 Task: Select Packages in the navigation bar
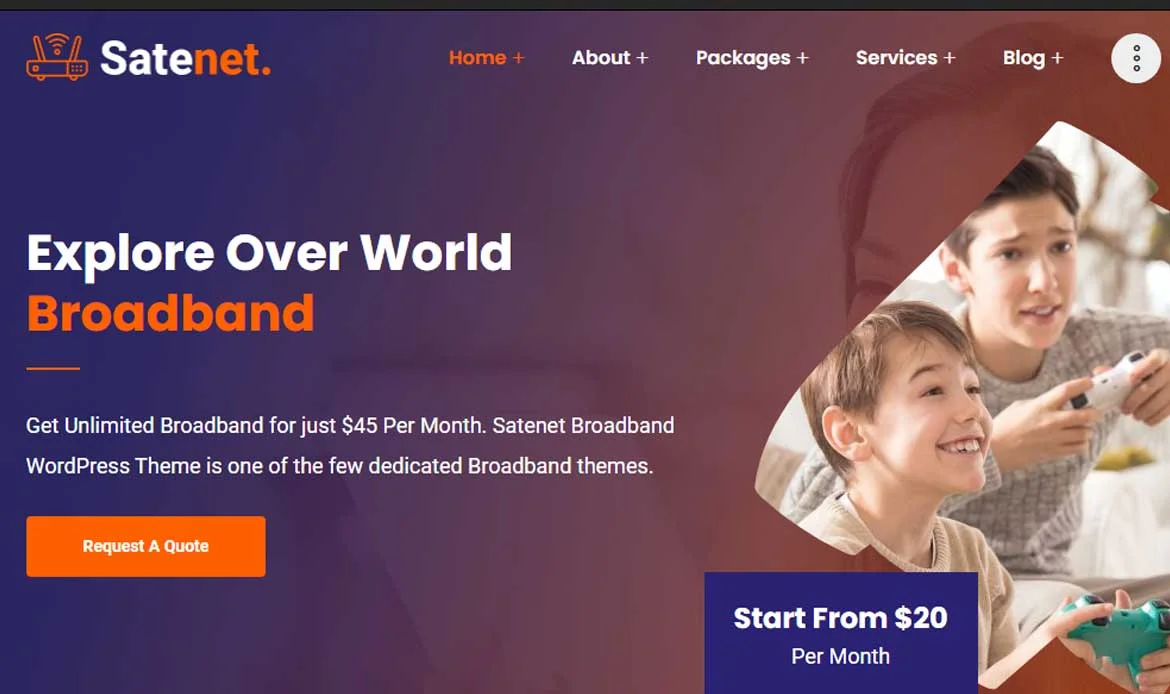[743, 58]
